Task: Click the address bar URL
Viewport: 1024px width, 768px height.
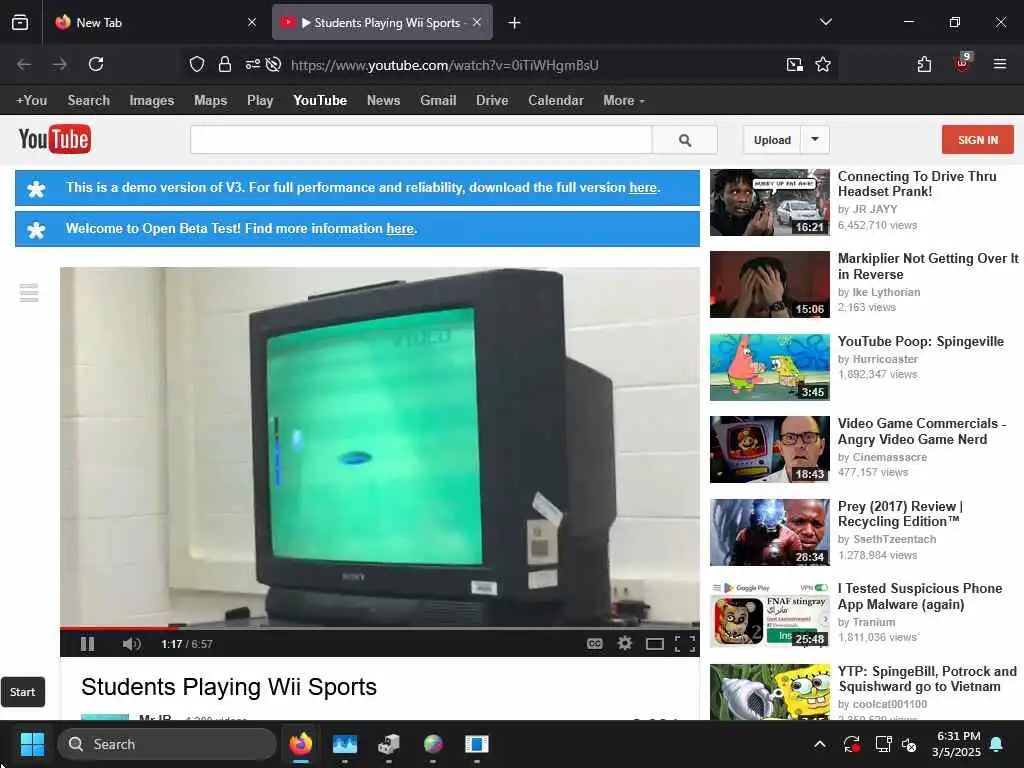Action: click(x=445, y=65)
